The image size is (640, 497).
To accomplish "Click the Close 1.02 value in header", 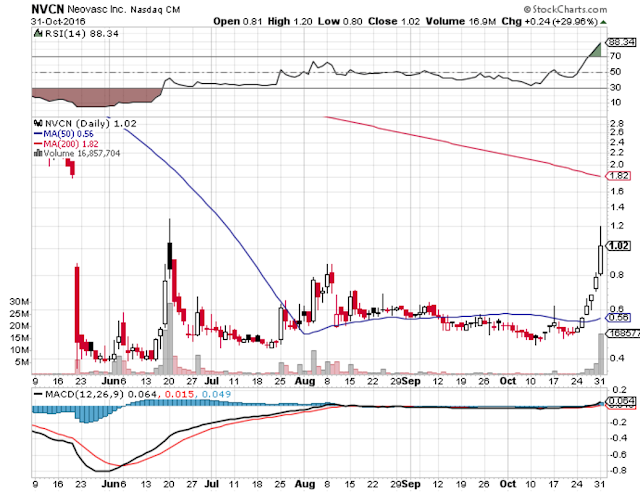I will (x=394, y=22).
